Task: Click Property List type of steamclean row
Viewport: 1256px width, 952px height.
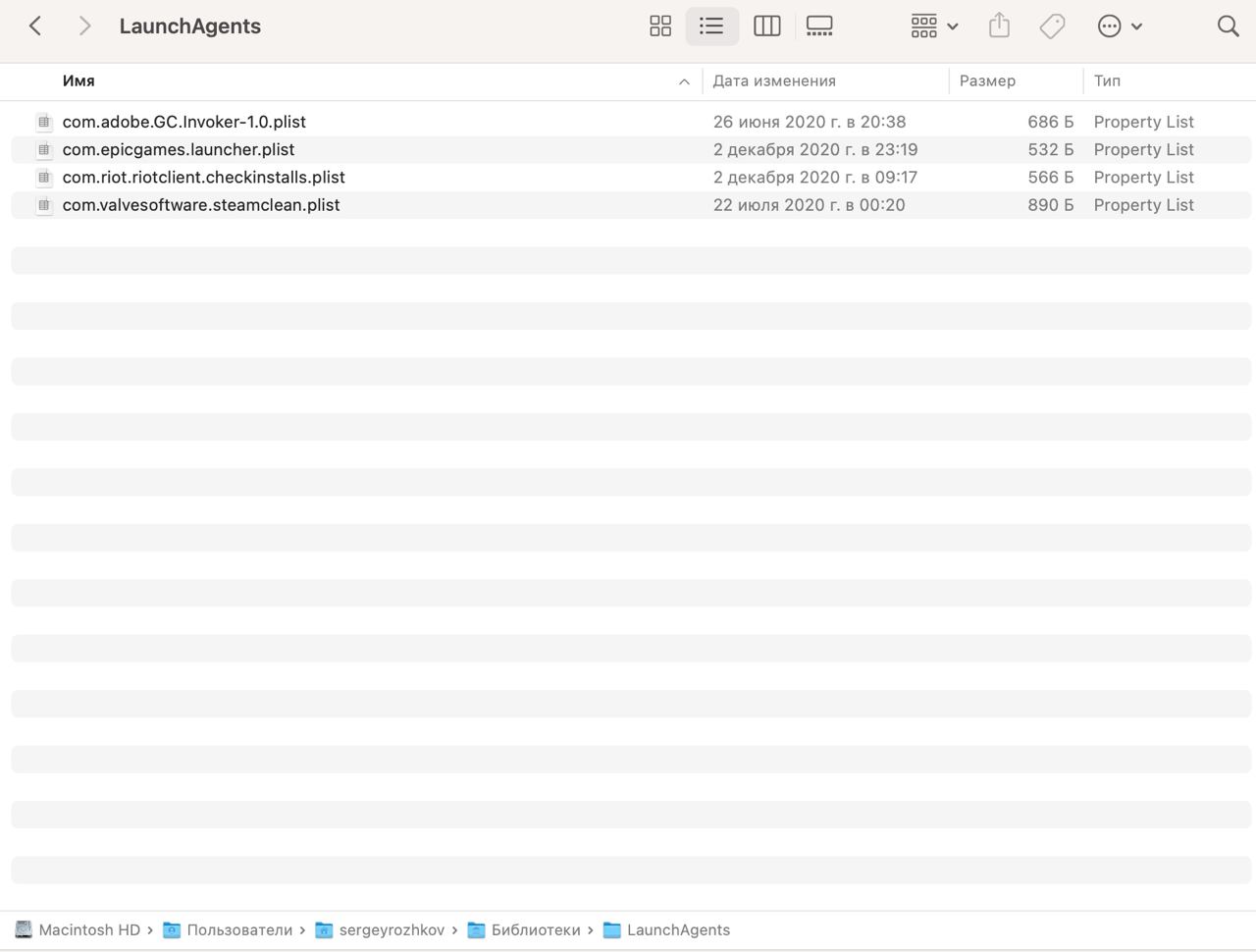Action: [x=1144, y=204]
